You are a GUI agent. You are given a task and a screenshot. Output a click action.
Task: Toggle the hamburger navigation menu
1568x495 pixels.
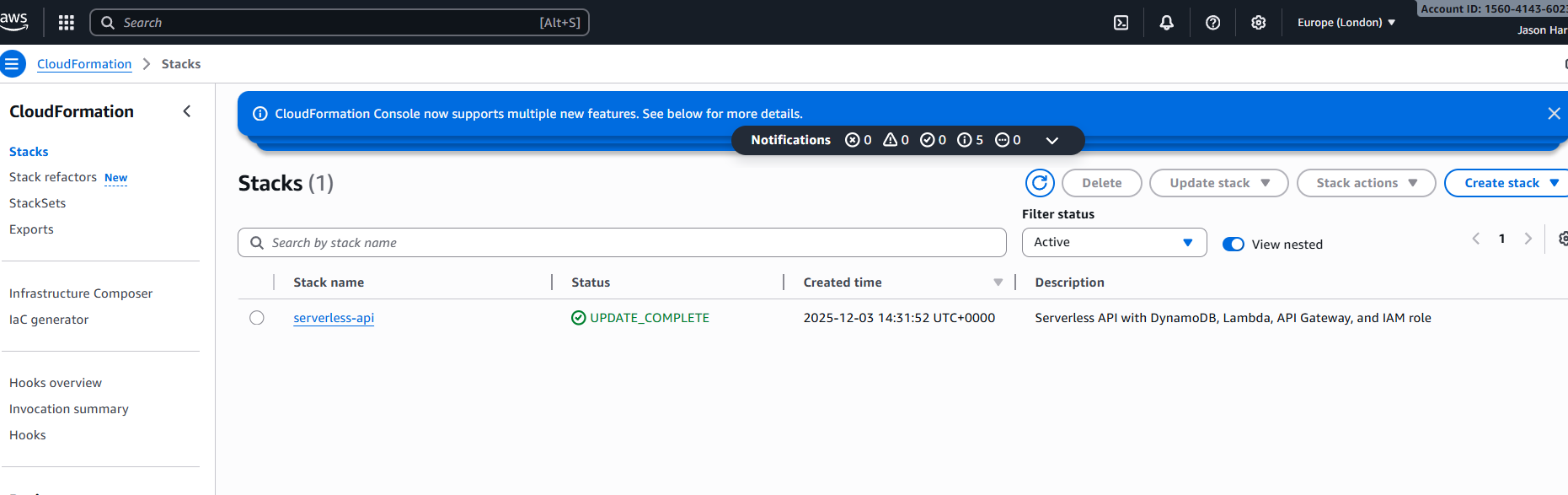(12, 64)
